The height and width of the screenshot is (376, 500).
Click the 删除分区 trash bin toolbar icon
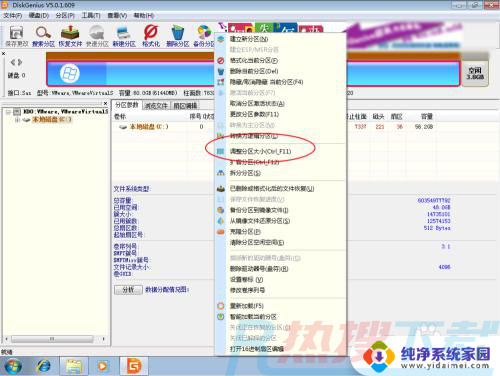point(178,33)
